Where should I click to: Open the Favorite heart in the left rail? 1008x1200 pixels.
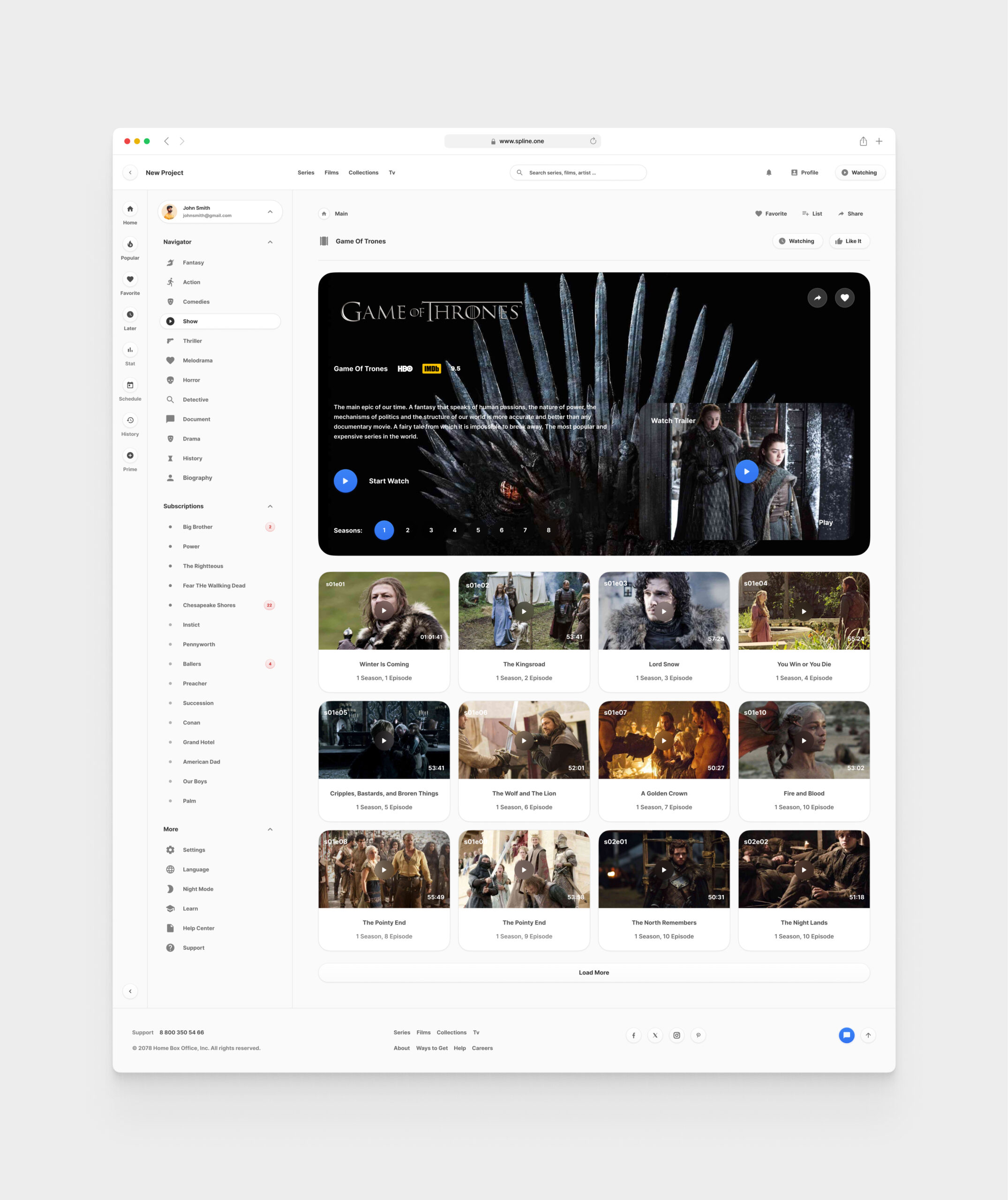click(130, 279)
